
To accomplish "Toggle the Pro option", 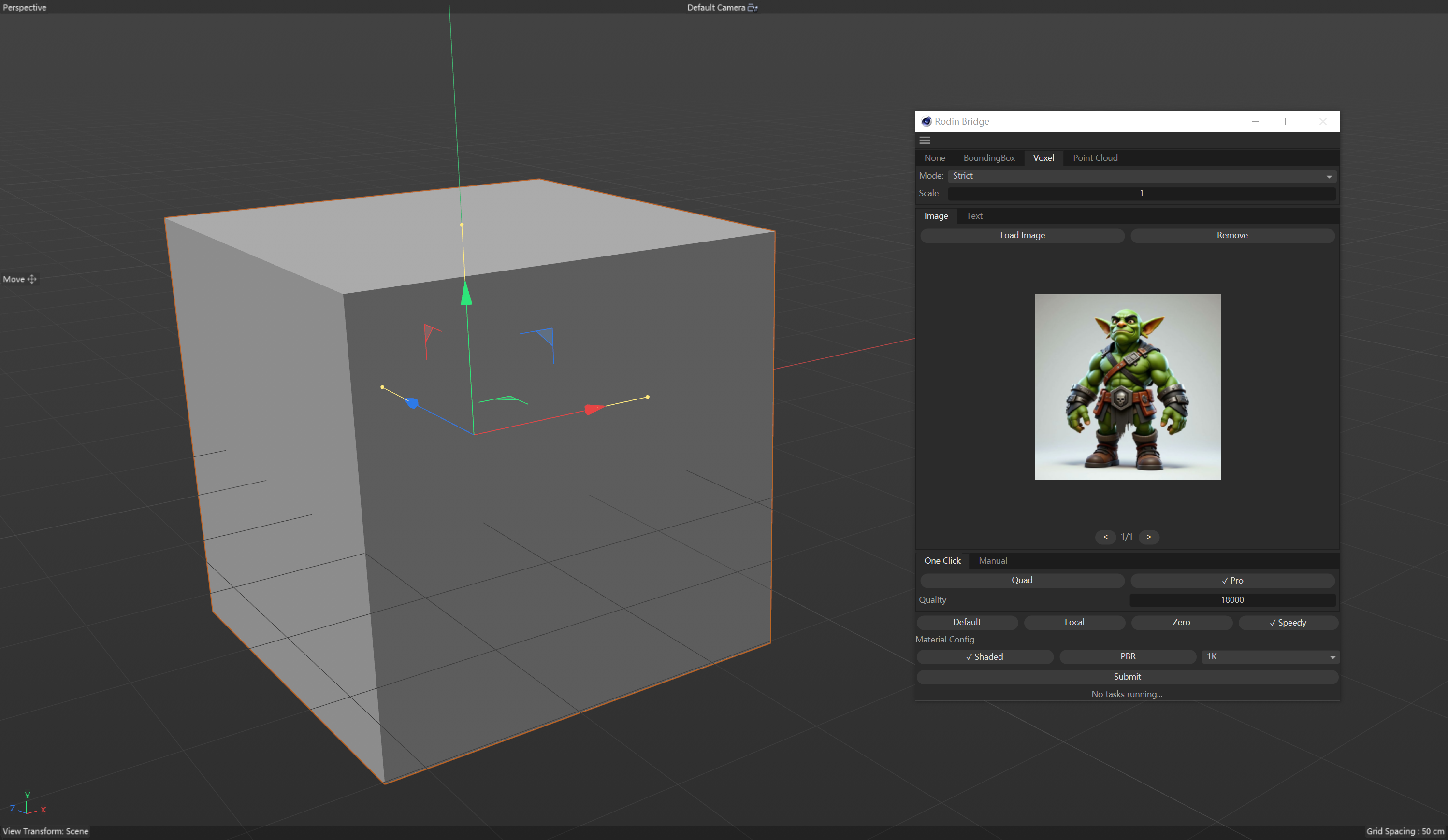I will click(x=1232, y=581).
